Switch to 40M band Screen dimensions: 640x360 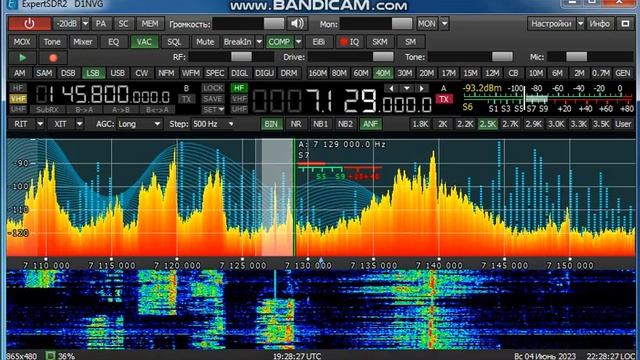pos(383,73)
